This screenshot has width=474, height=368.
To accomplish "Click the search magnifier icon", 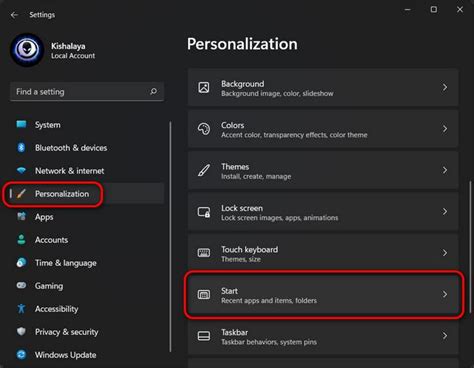I will click(x=153, y=91).
